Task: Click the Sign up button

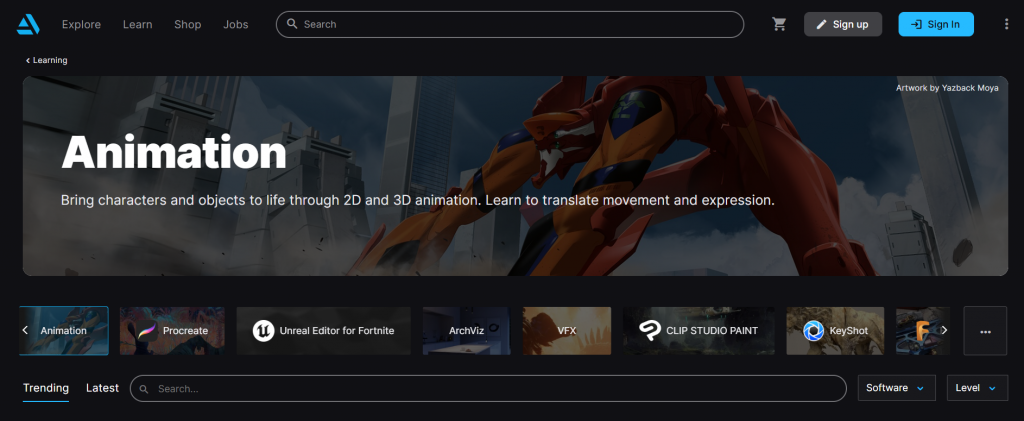Action: (x=843, y=24)
